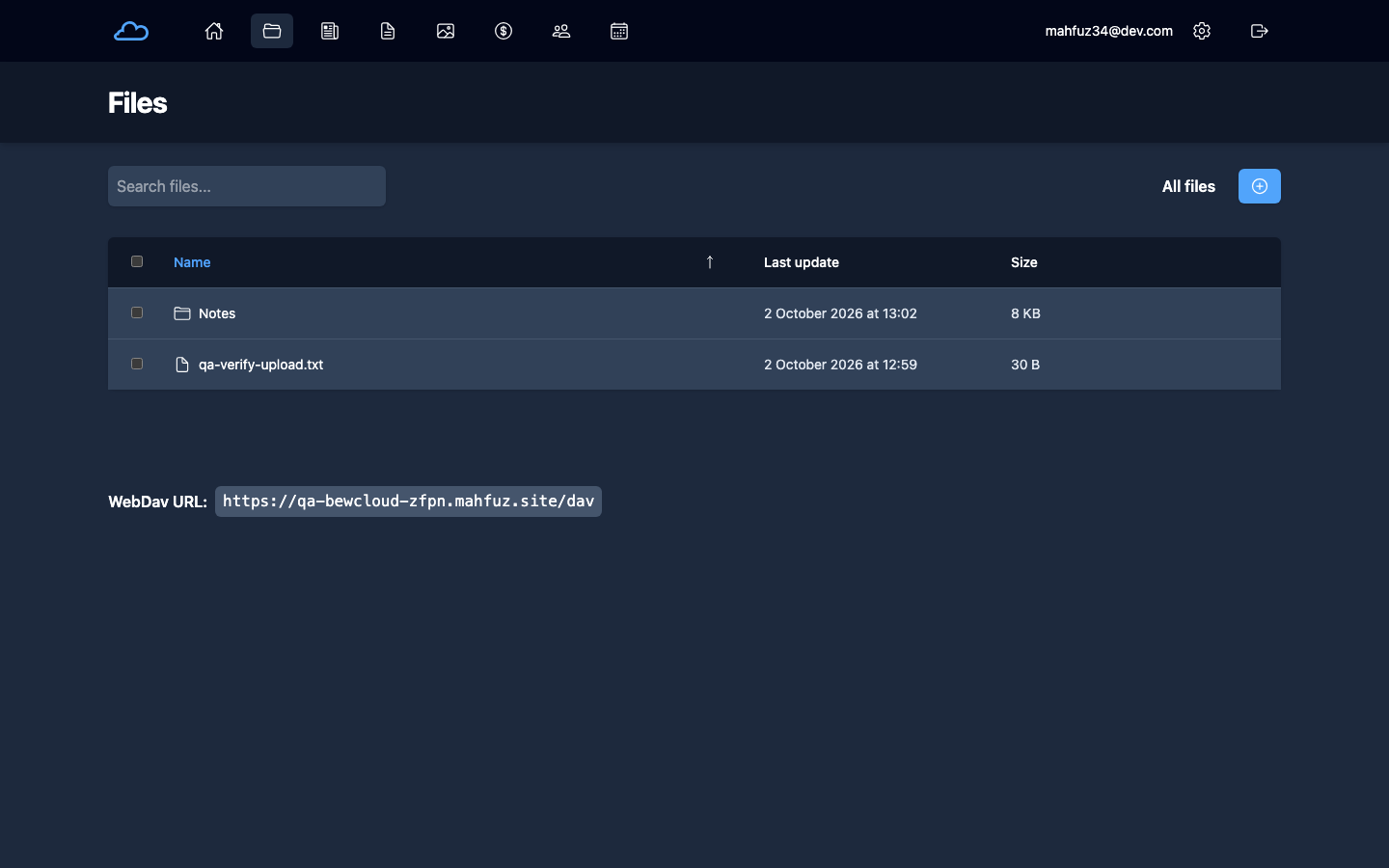Open the Expenses dollar icon
The image size is (1389, 868).
pyautogui.click(x=504, y=31)
